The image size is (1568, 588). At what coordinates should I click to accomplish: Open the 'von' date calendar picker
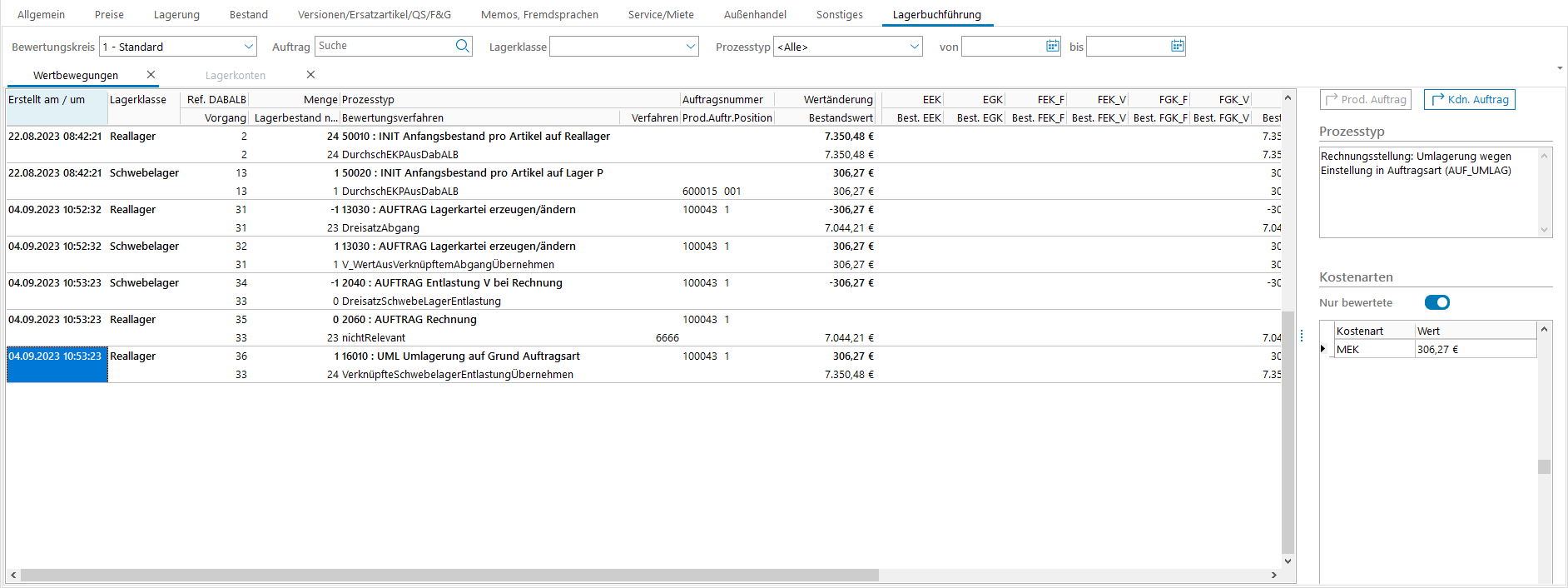pyautogui.click(x=1052, y=46)
